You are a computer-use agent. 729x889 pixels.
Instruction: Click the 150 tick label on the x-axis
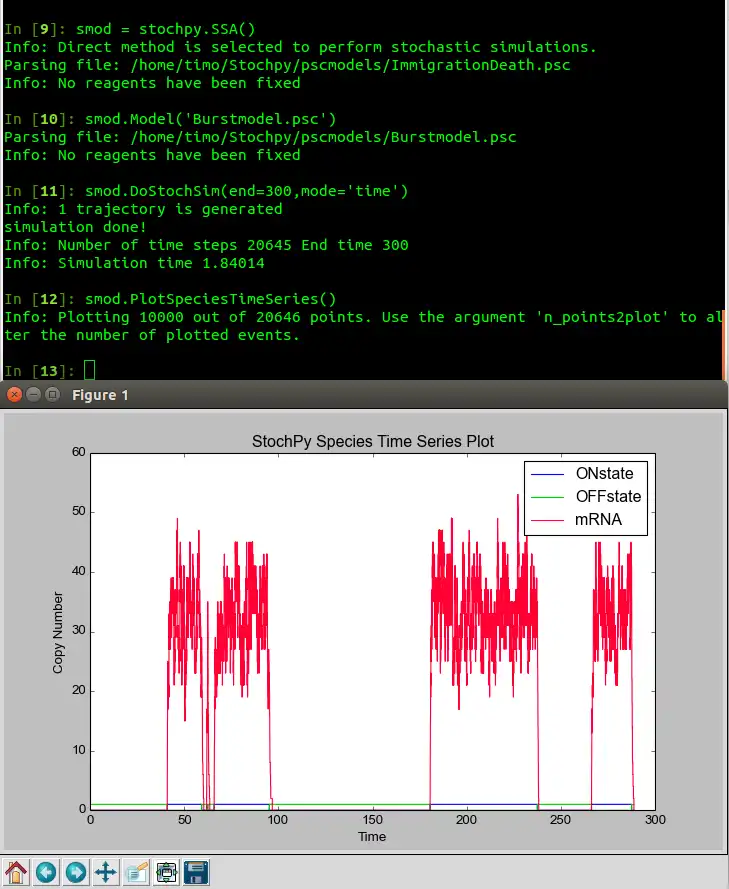[x=372, y=819]
